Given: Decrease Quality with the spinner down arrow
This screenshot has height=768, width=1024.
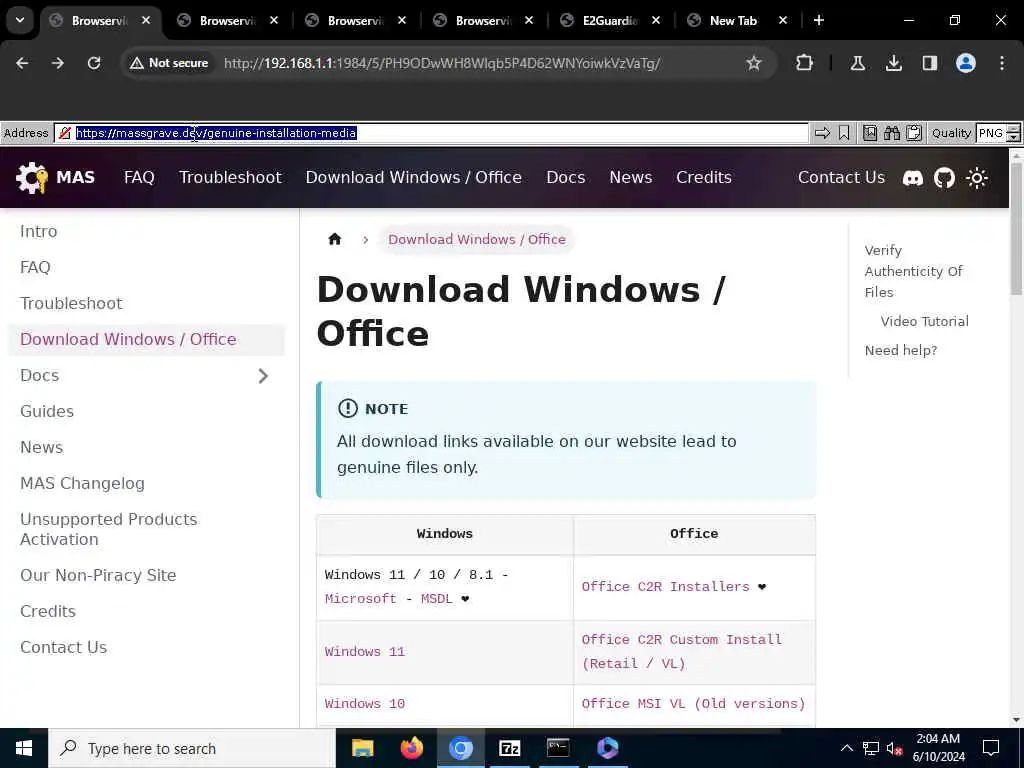Looking at the screenshot, I should (x=1014, y=138).
